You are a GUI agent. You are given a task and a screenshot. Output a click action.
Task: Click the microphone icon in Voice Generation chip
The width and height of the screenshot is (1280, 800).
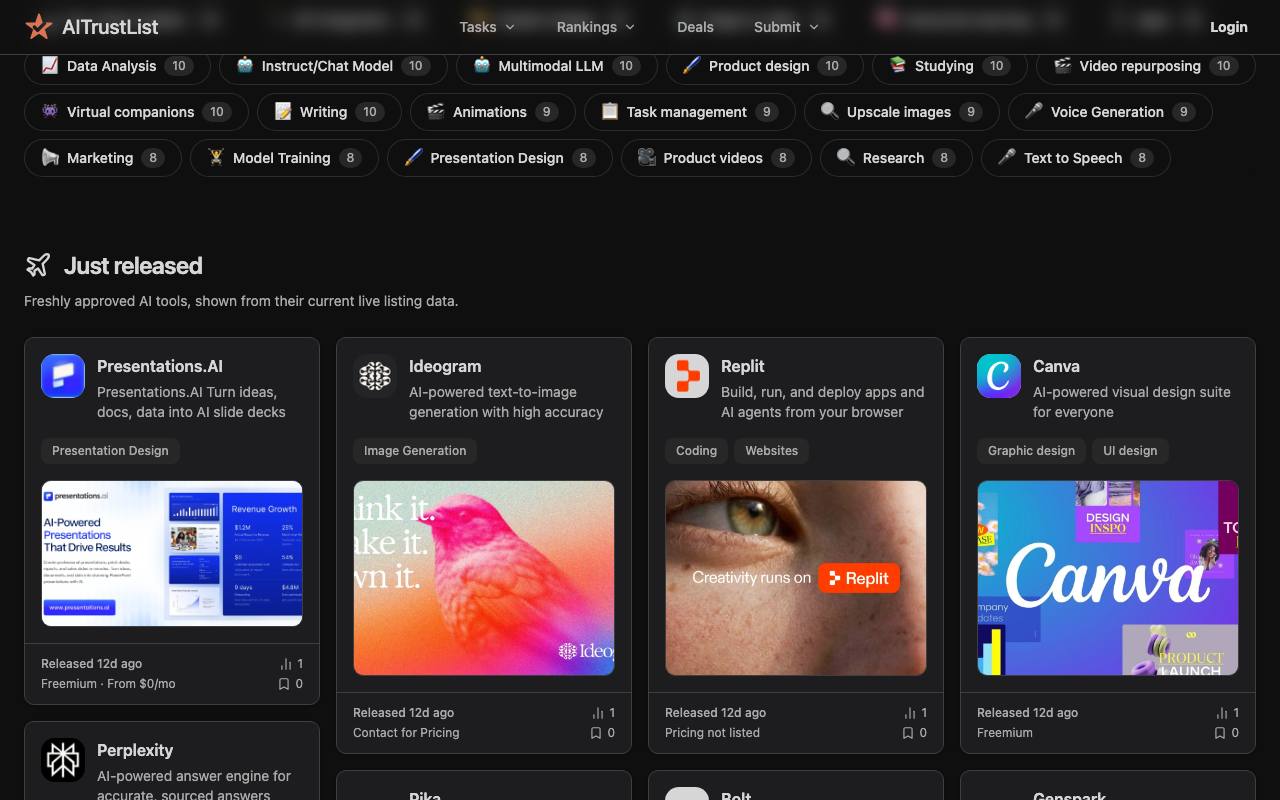[1034, 111]
